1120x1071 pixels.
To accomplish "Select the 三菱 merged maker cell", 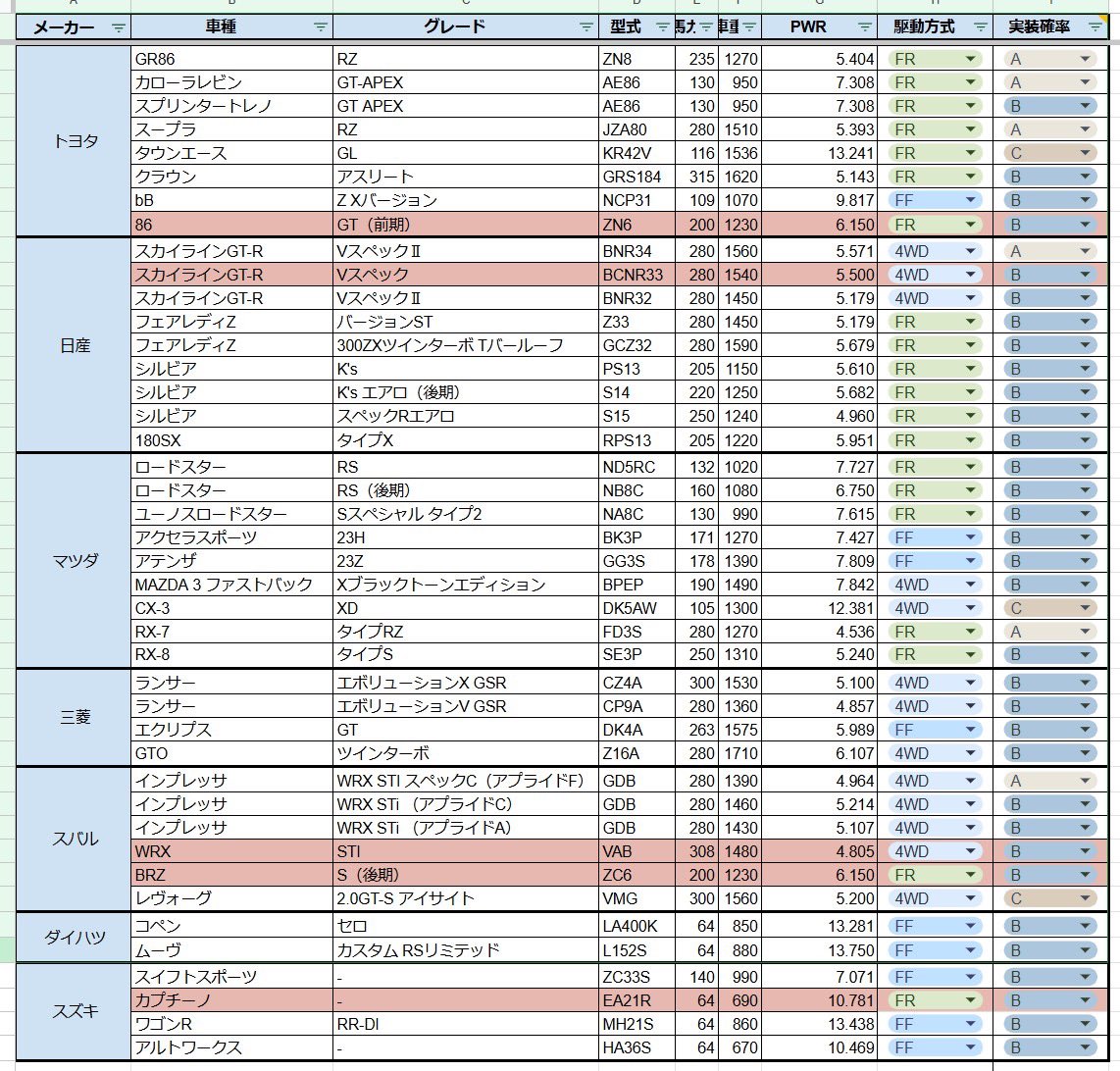I will coord(74,717).
